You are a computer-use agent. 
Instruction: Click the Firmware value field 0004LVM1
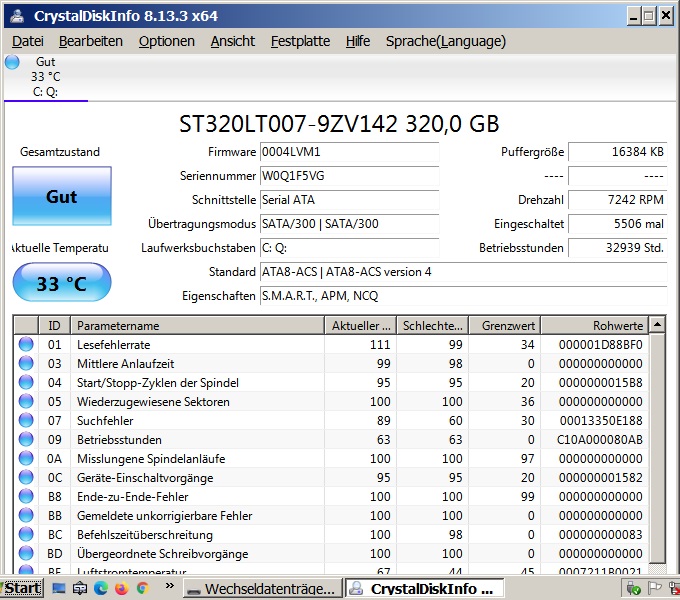(350, 152)
